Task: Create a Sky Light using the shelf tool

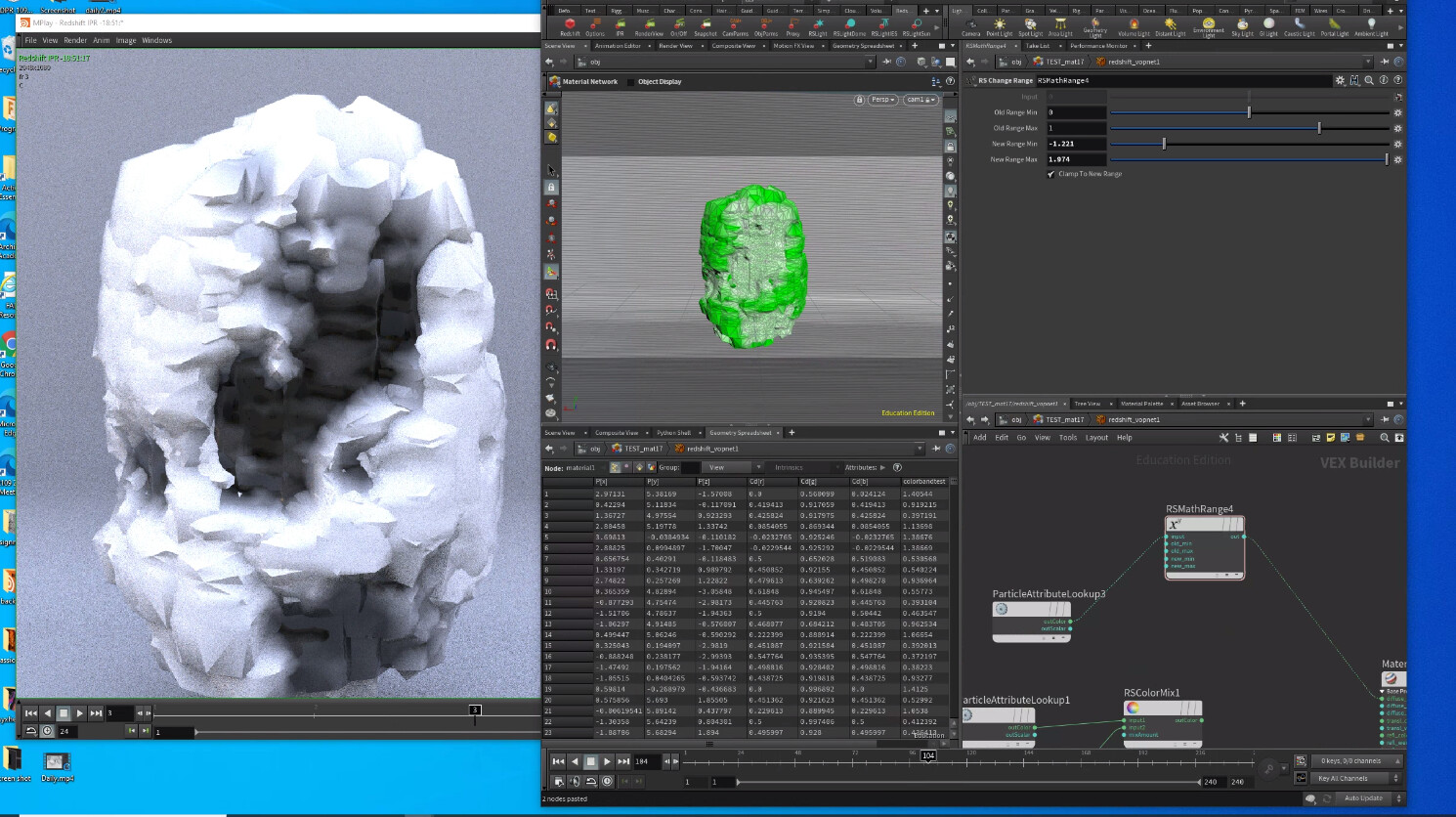Action: 1242,24
